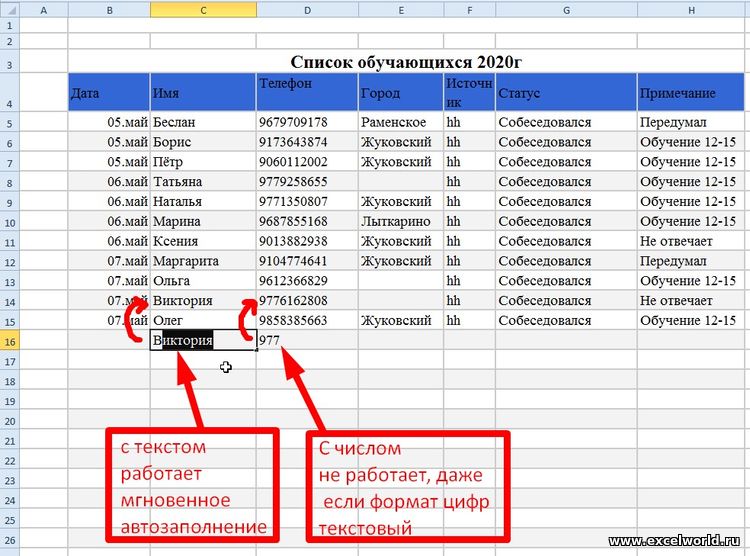Image resolution: width=750 pixels, height=556 pixels.
Task: Select column D header
Action: click(307, 10)
